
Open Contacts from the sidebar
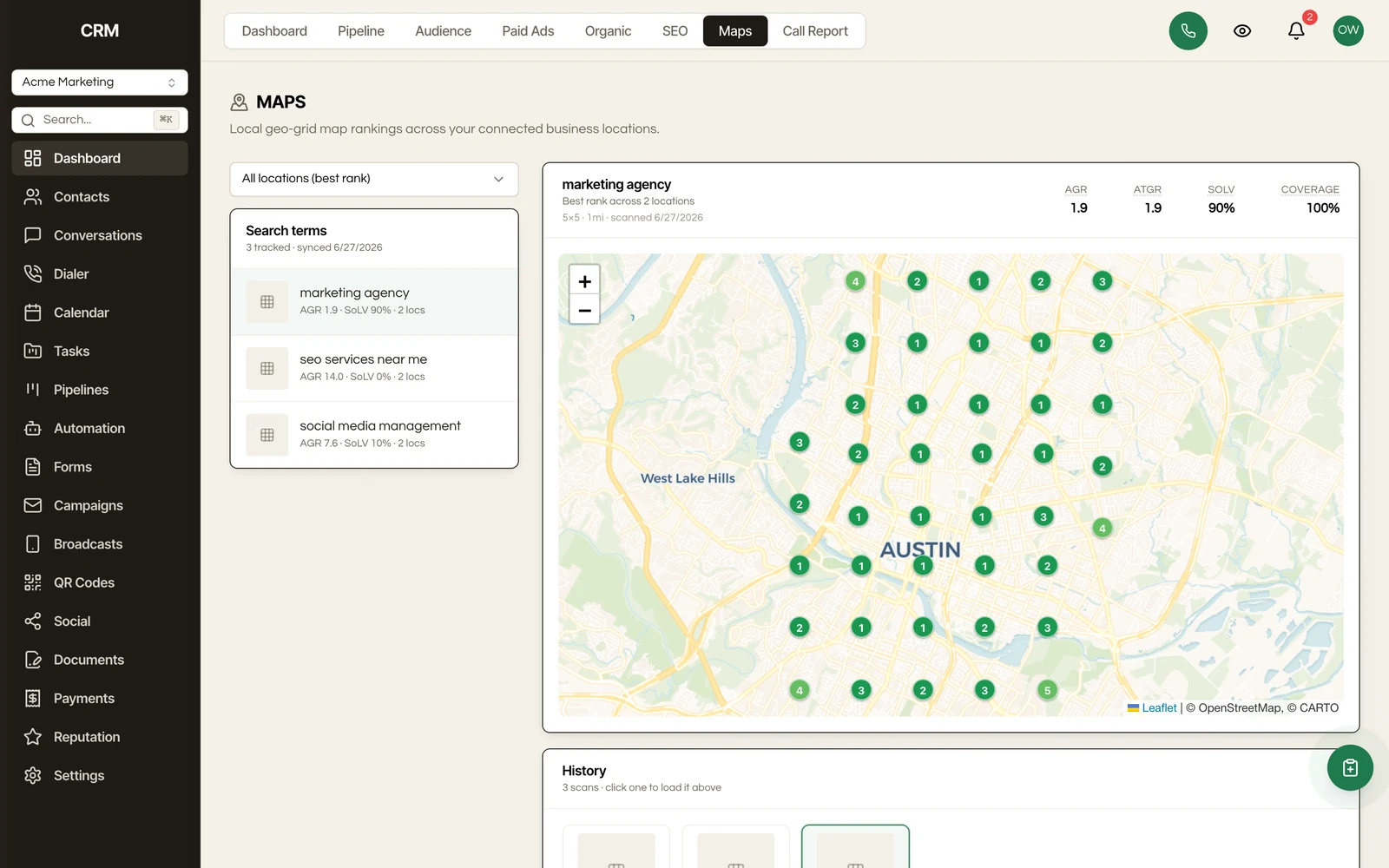(100, 197)
